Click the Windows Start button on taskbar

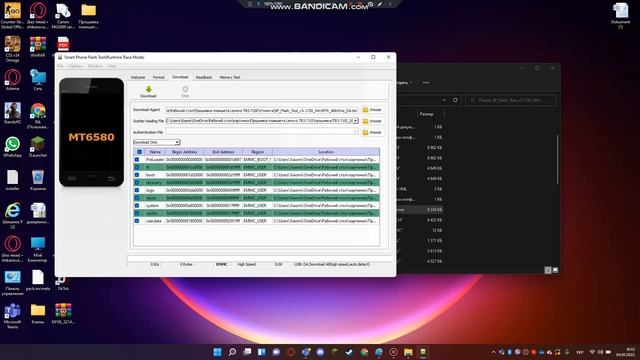click(218, 352)
